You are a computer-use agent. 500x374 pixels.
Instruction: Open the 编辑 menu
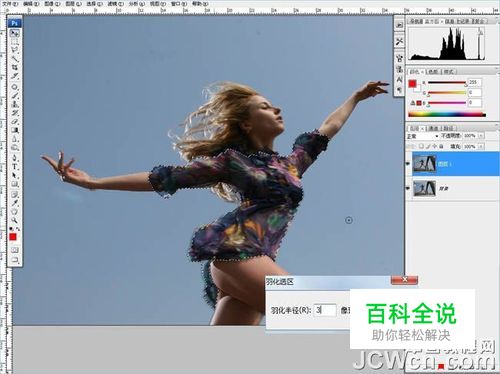click(31, 4)
